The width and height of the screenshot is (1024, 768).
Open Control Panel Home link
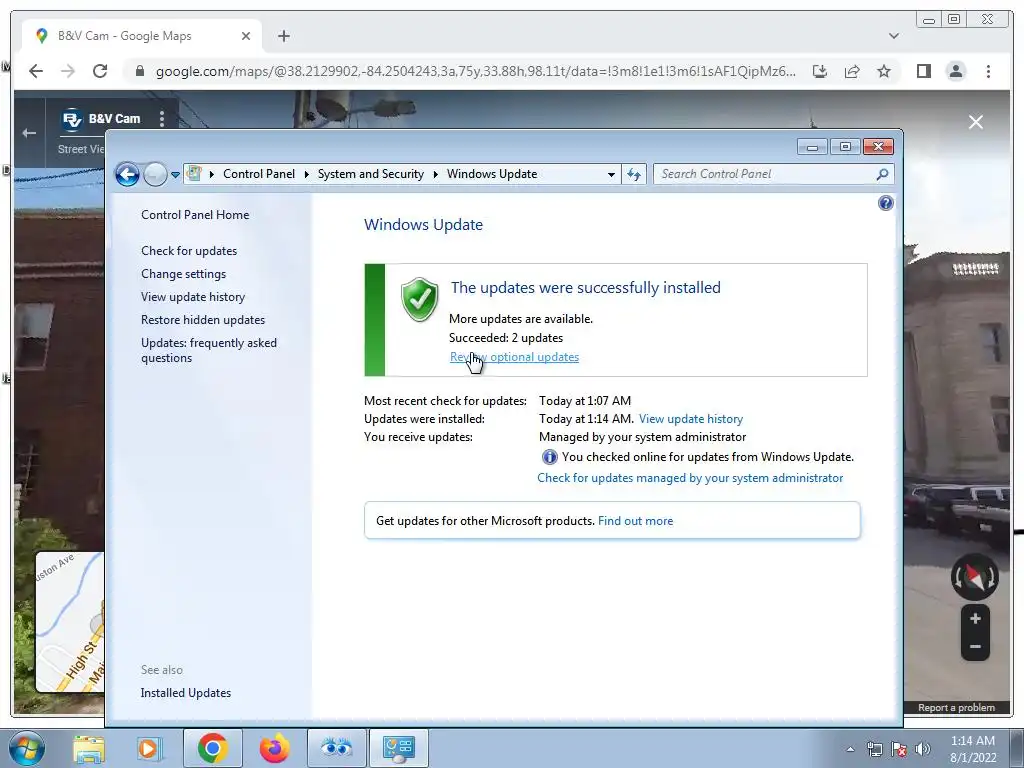(x=195, y=215)
